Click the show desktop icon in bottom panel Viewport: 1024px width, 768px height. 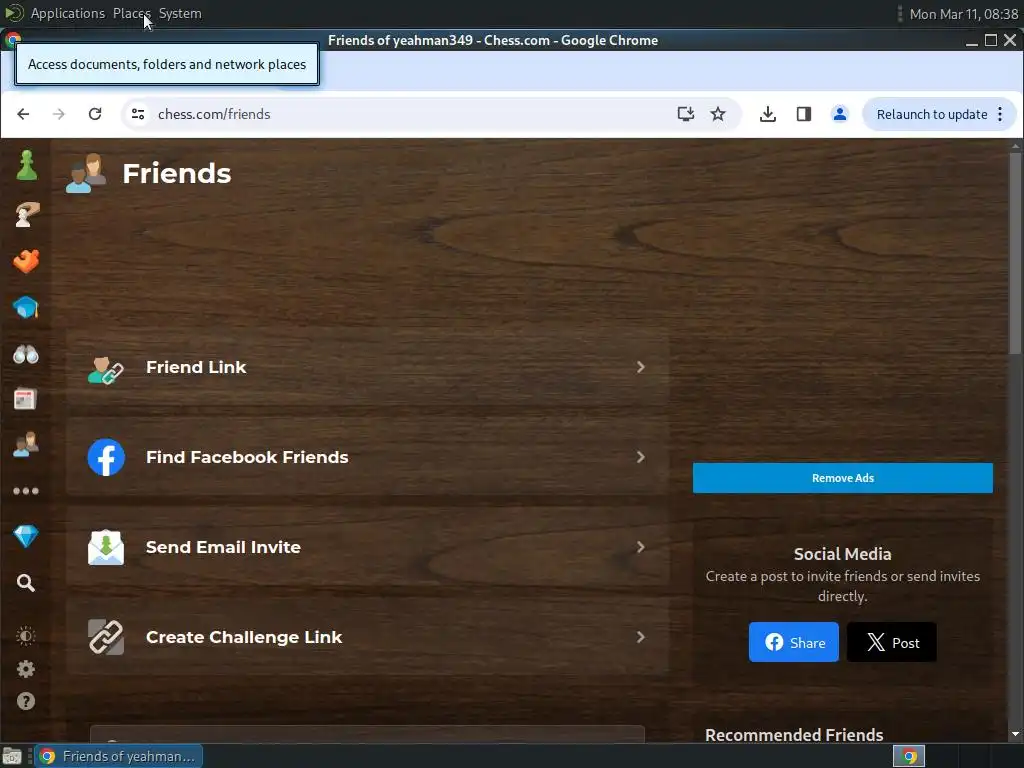(12, 756)
